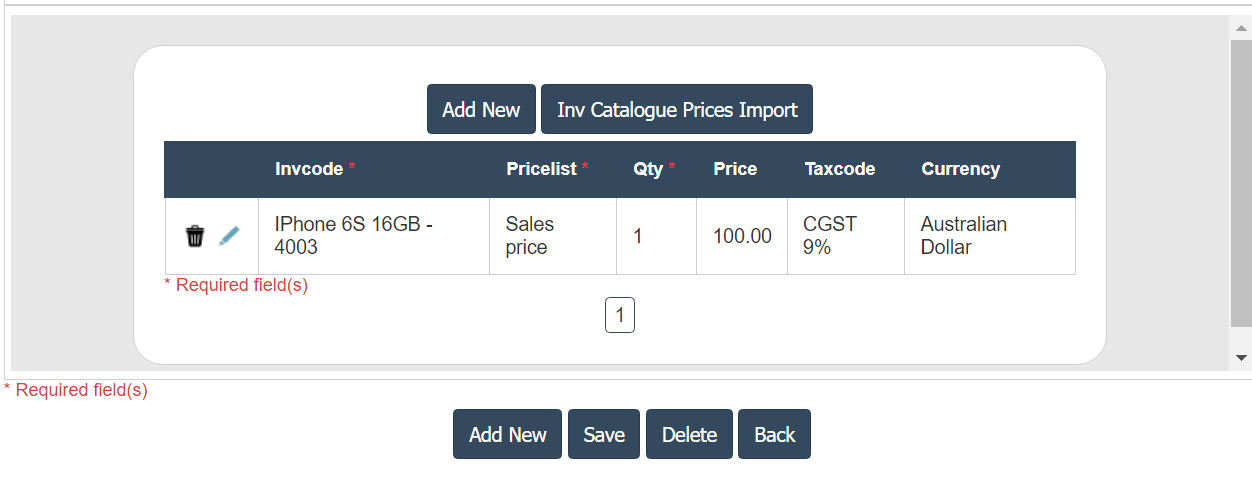Click the Australian Dollar currency cell
The width and height of the screenshot is (1252, 484).
tap(963, 236)
